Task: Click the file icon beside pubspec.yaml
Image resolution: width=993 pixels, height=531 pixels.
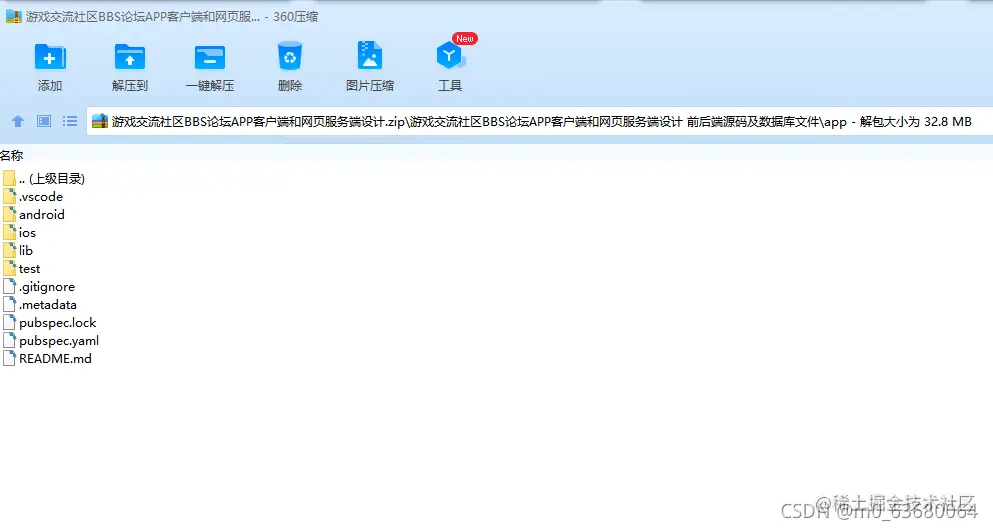Action: [x=9, y=340]
